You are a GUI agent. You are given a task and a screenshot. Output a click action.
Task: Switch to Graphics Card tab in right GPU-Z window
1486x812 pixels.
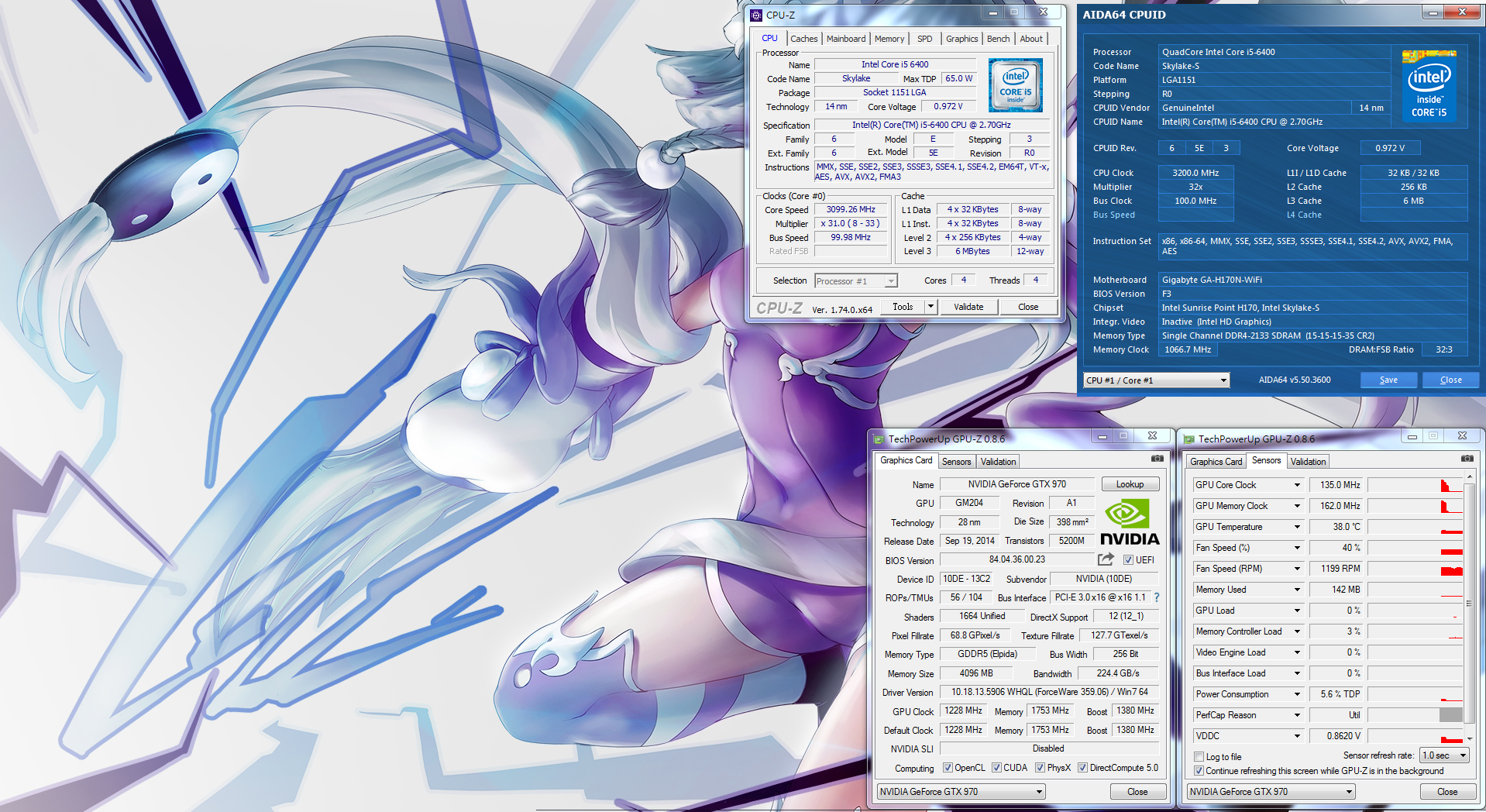[x=1216, y=462]
